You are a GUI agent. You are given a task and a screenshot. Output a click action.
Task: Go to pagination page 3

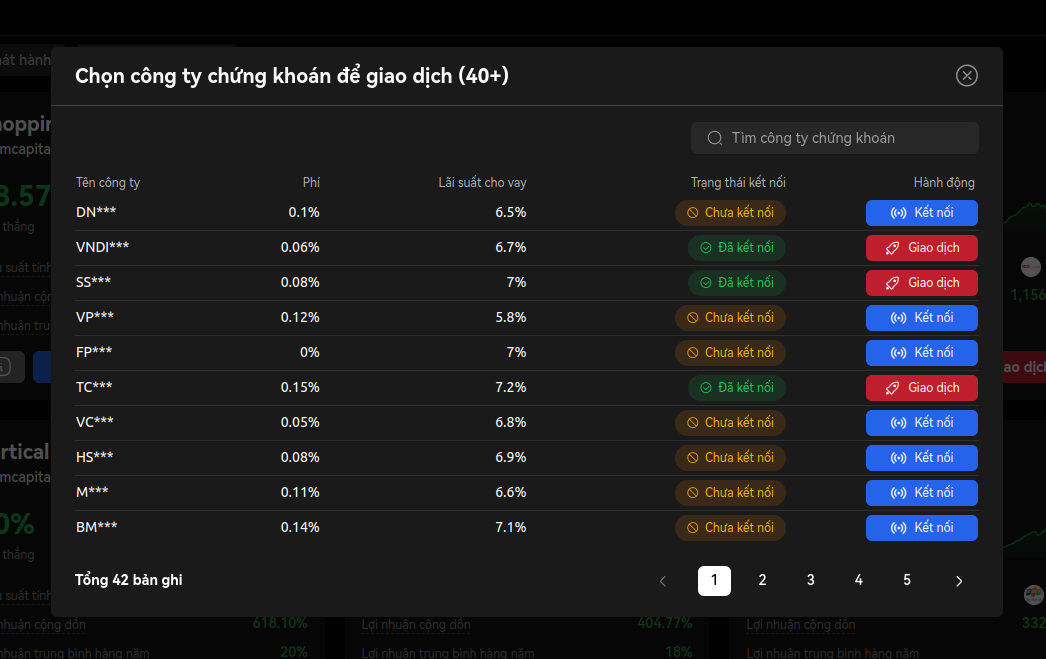810,581
